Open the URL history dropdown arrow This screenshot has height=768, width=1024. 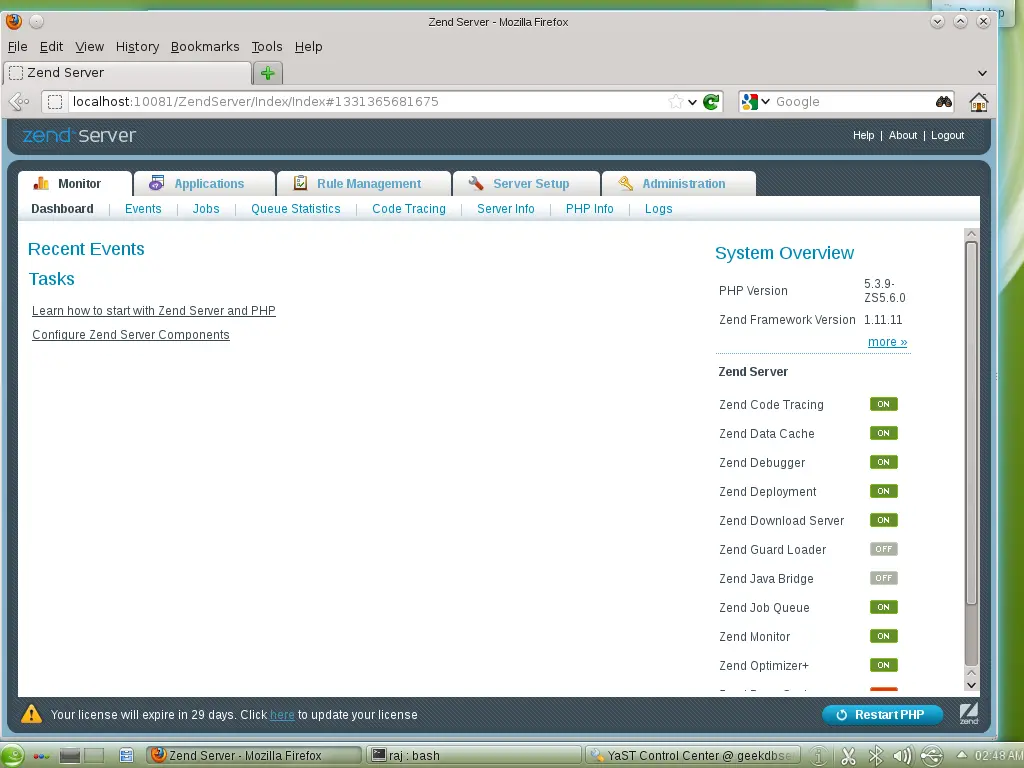(x=692, y=102)
